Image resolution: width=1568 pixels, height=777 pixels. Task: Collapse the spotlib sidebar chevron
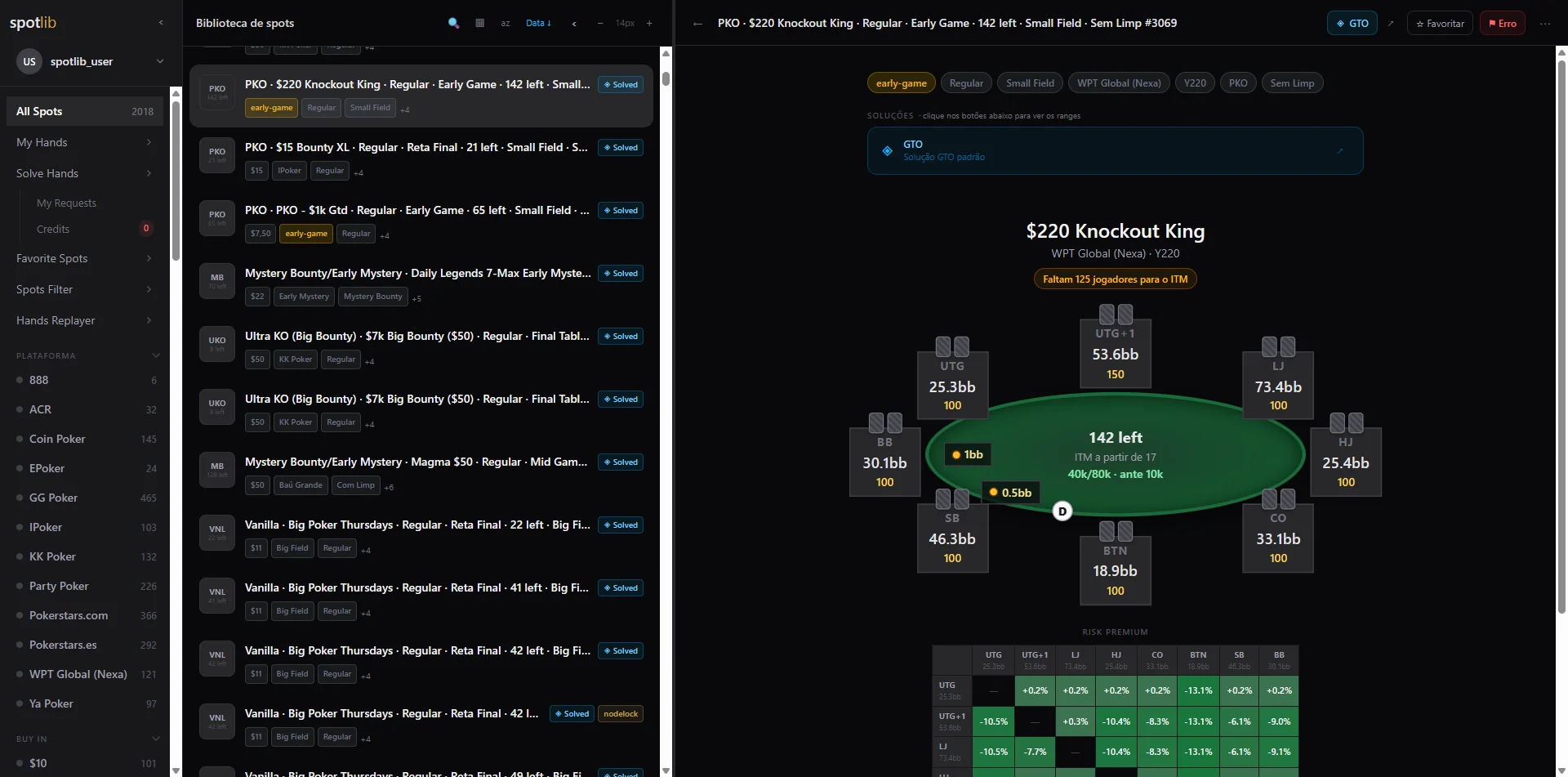click(x=161, y=23)
